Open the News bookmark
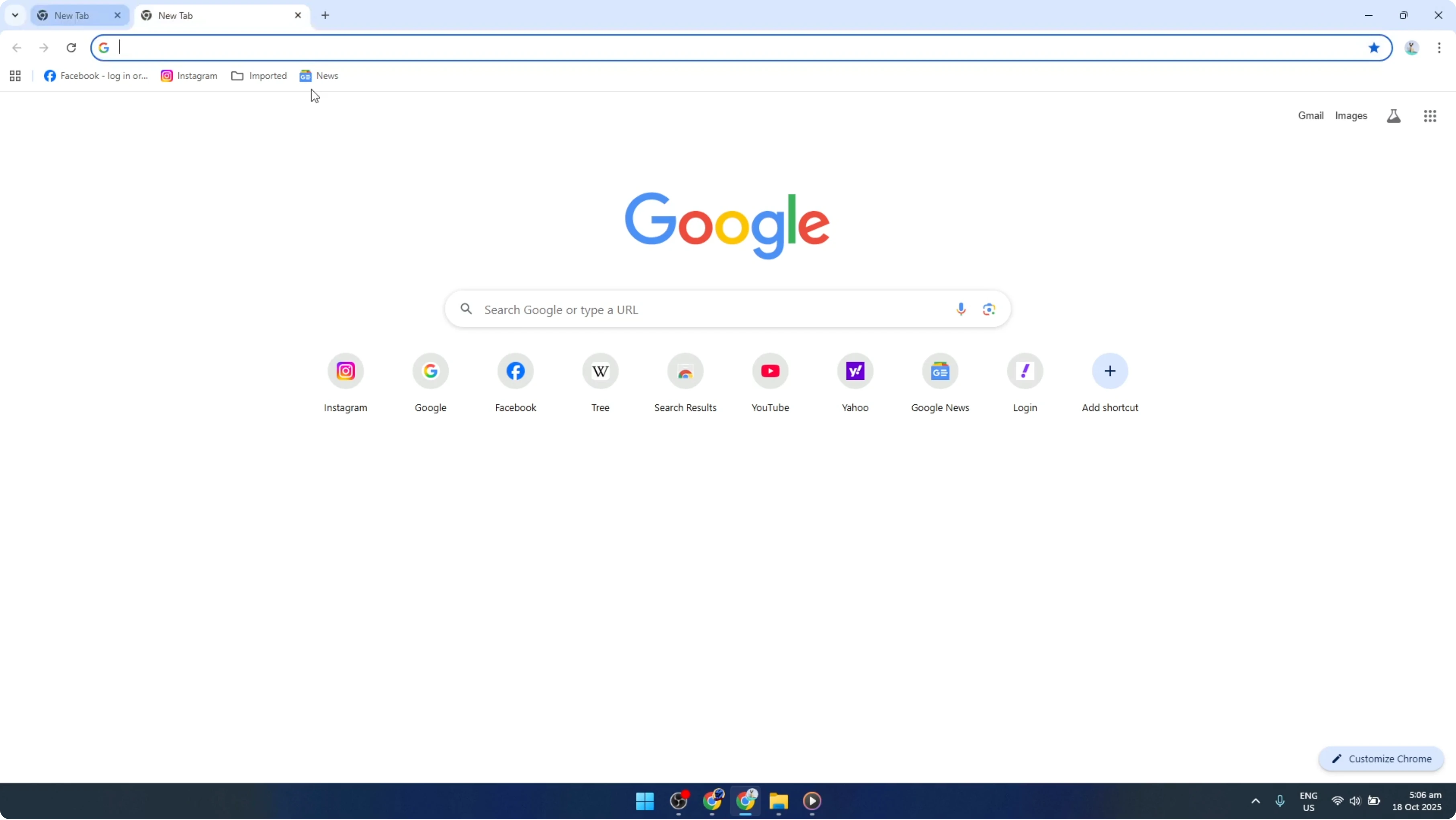This screenshot has height=820, width=1456. (x=319, y=76)
